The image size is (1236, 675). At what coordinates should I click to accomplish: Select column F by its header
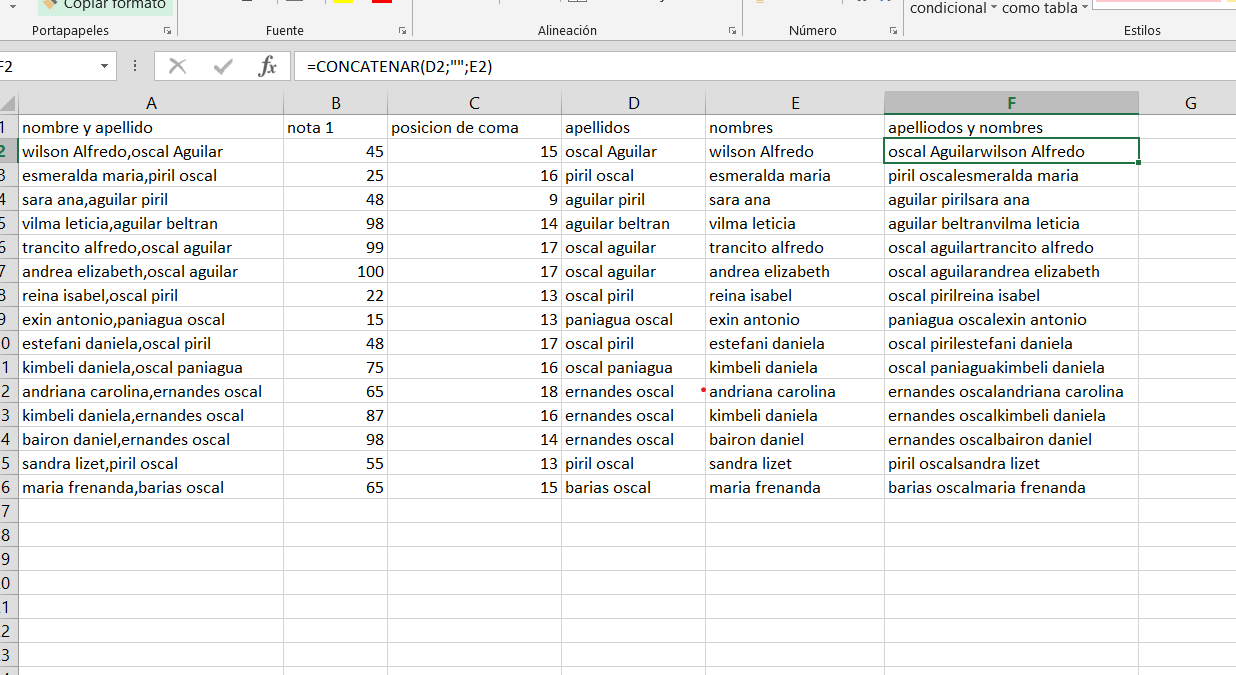(x=1011, y=103)
